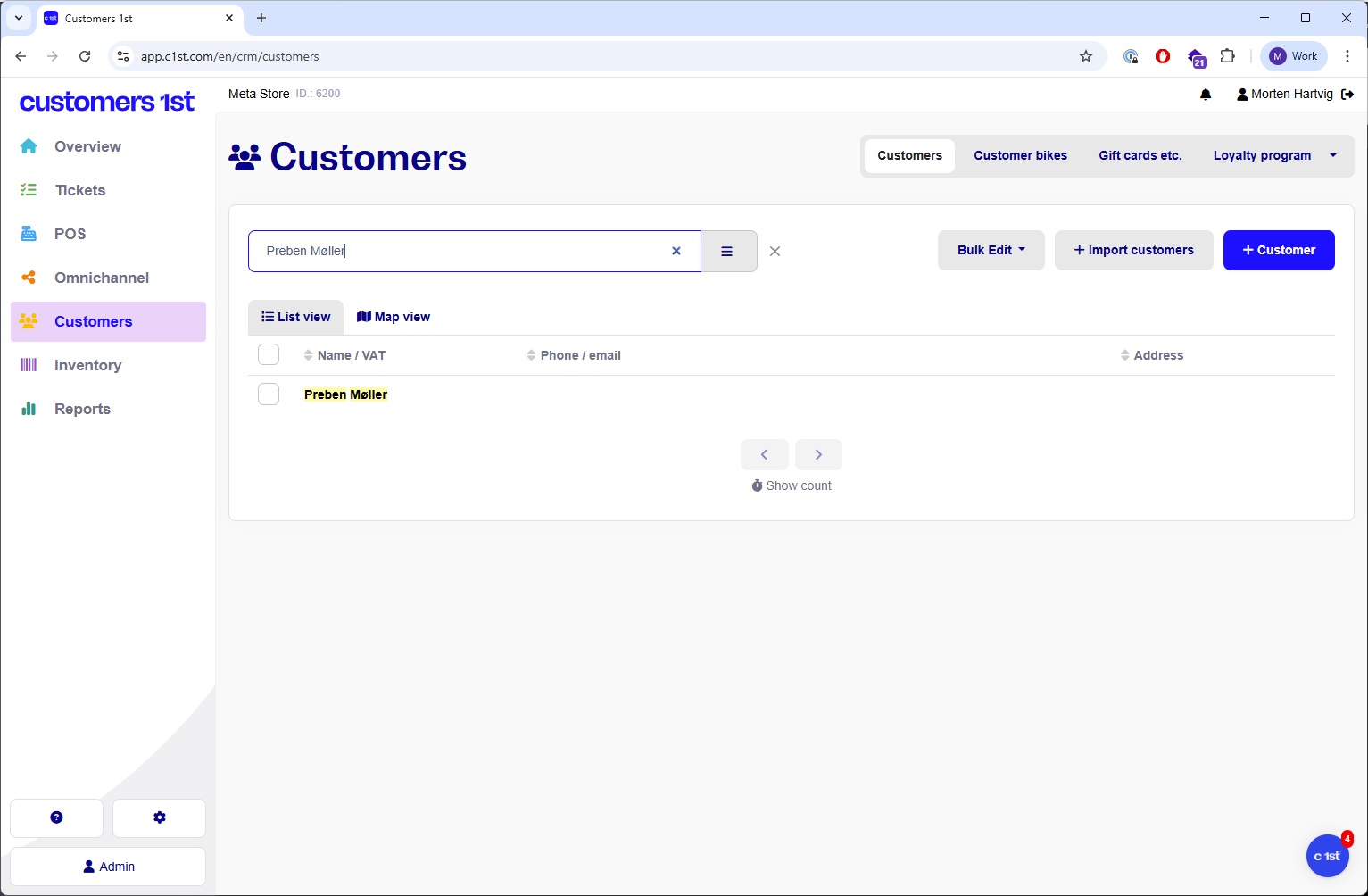Open notifications bell icon
The width and height of the screenshot is (1368, 896).
pyautogui.click(x=1206, y=95)
